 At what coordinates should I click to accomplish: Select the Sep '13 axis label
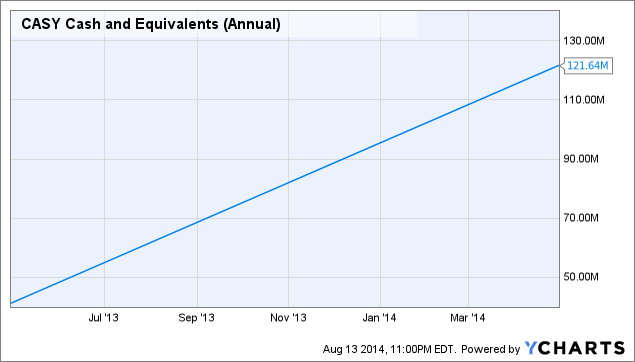click(x=196, y=318)
